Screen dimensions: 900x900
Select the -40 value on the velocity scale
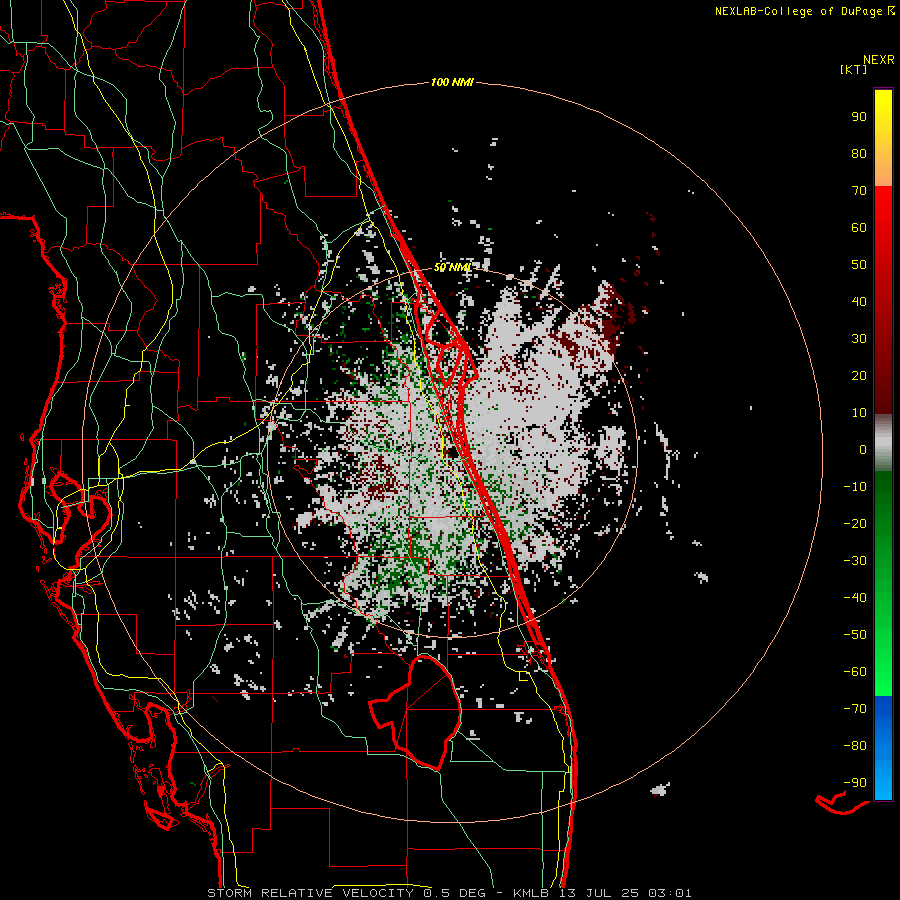(x=855, y=598)
